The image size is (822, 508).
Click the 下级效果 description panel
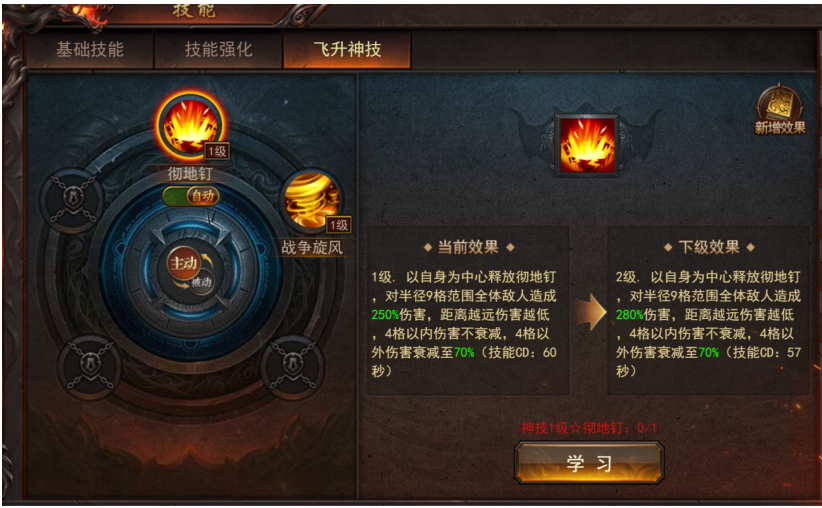click(709, 310)
